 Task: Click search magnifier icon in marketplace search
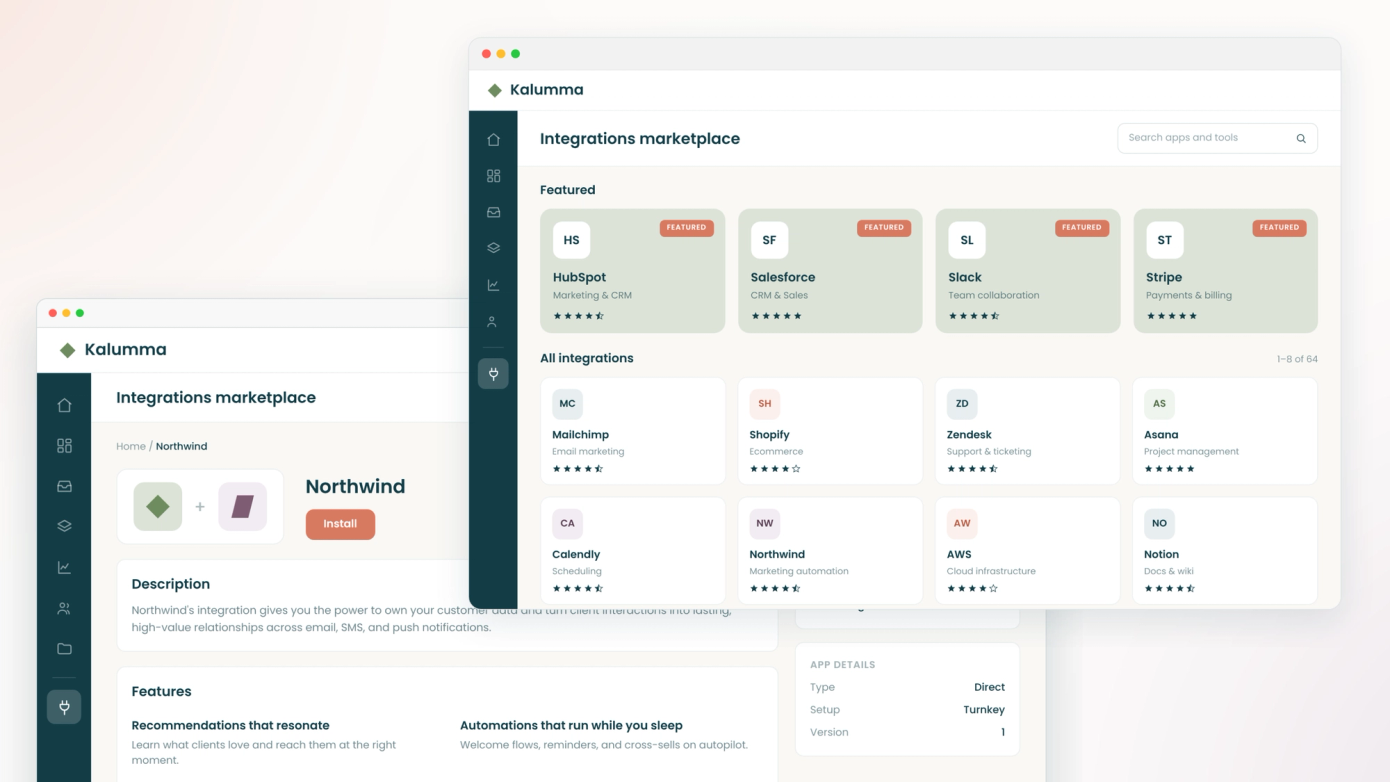(x=1301, y=138)
